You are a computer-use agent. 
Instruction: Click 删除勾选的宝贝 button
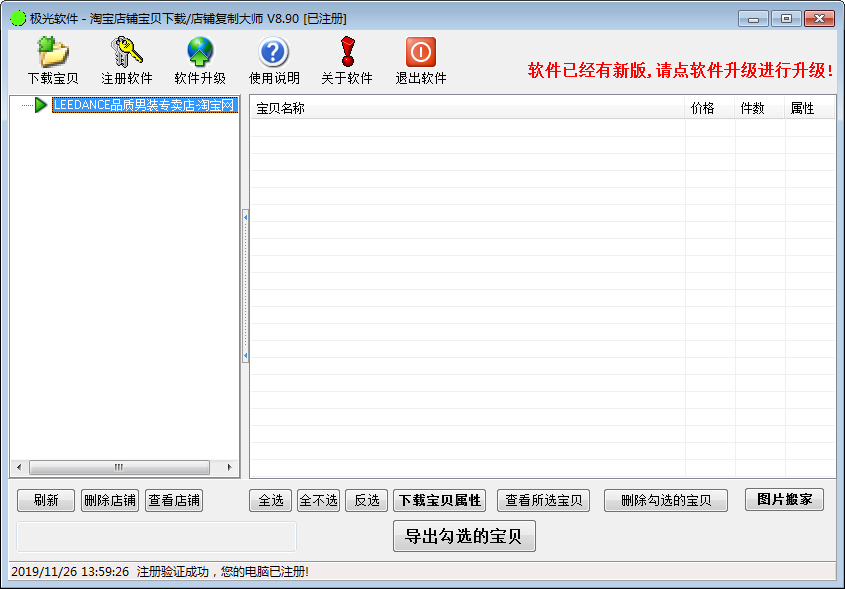pos(666,501)
